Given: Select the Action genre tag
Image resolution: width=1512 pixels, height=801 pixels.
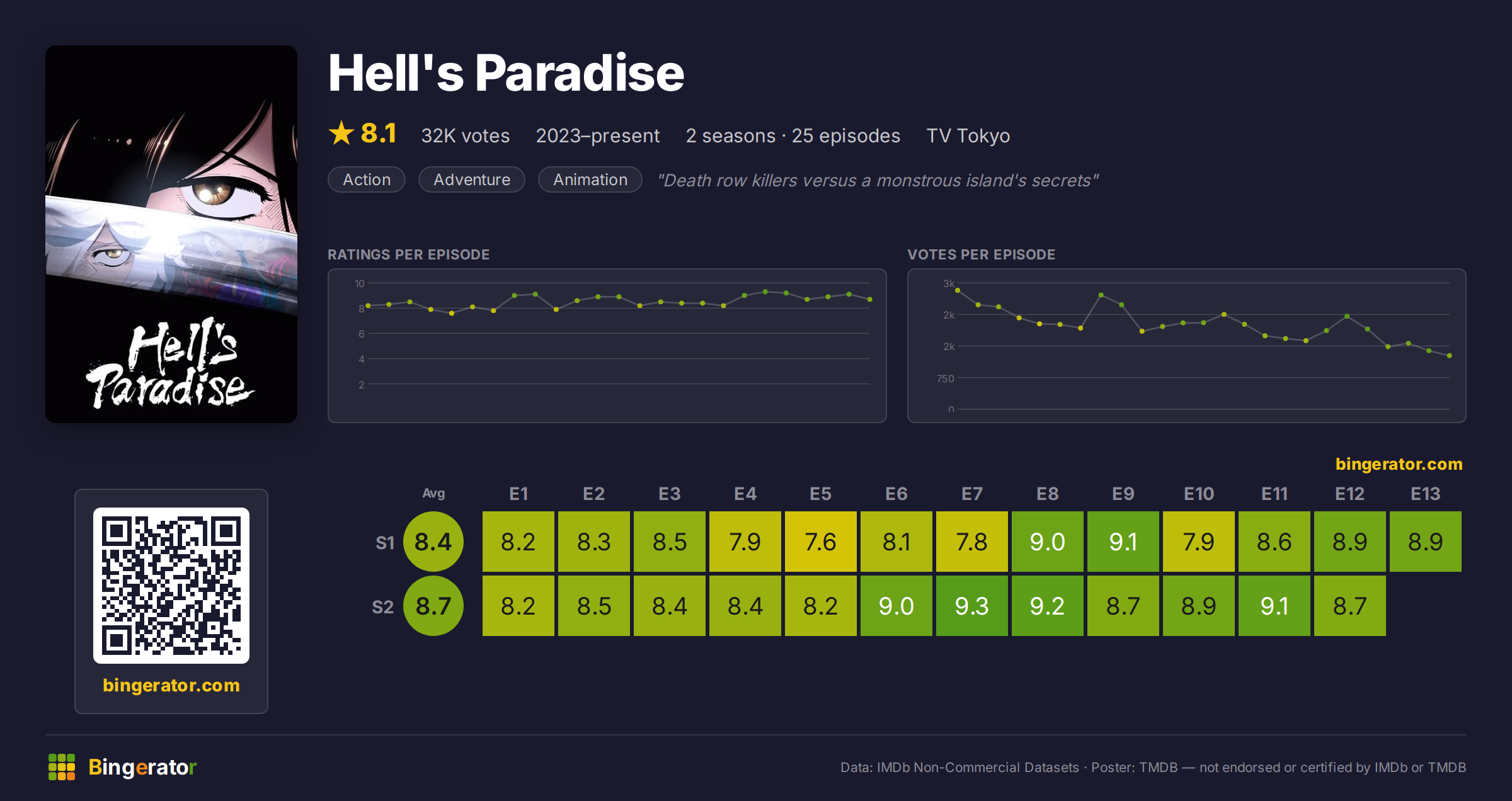Looking at the screenshot, I should [x=367, y=179].
